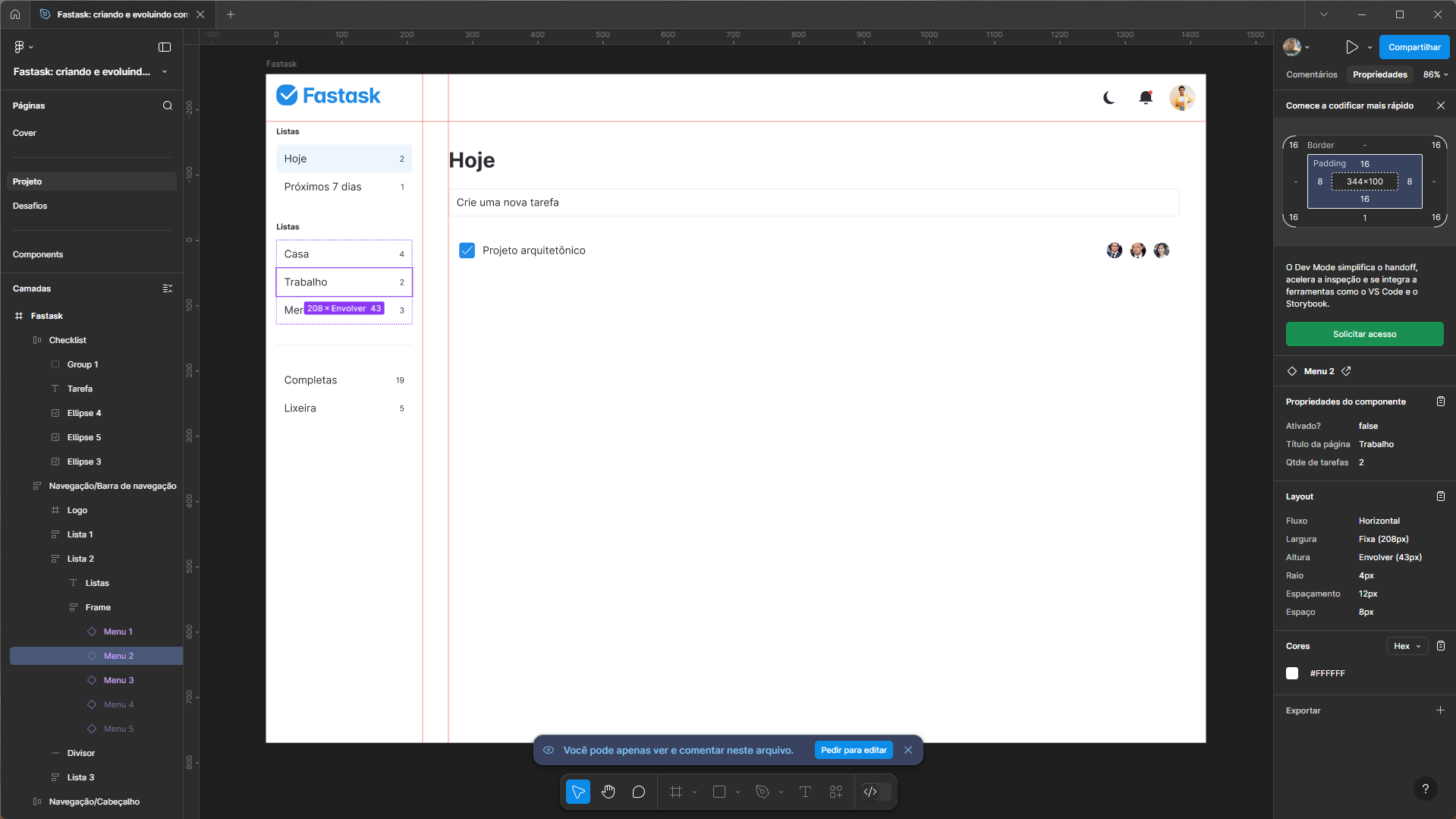This screenshot has width=1456, height=819.
Task: Select the Rectangle shape tool
Action: [719, 792]
